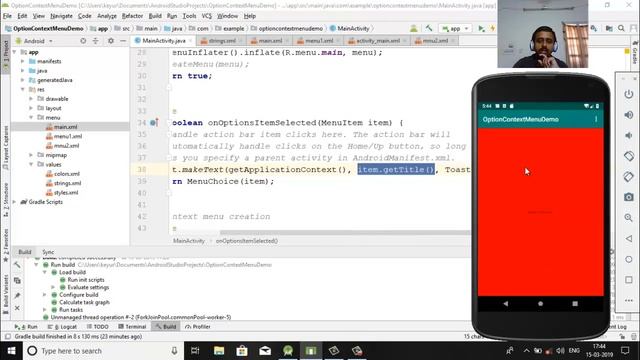Rotate emulator left icon
This screenshot has height=360, width=640.
coord(629,156)
